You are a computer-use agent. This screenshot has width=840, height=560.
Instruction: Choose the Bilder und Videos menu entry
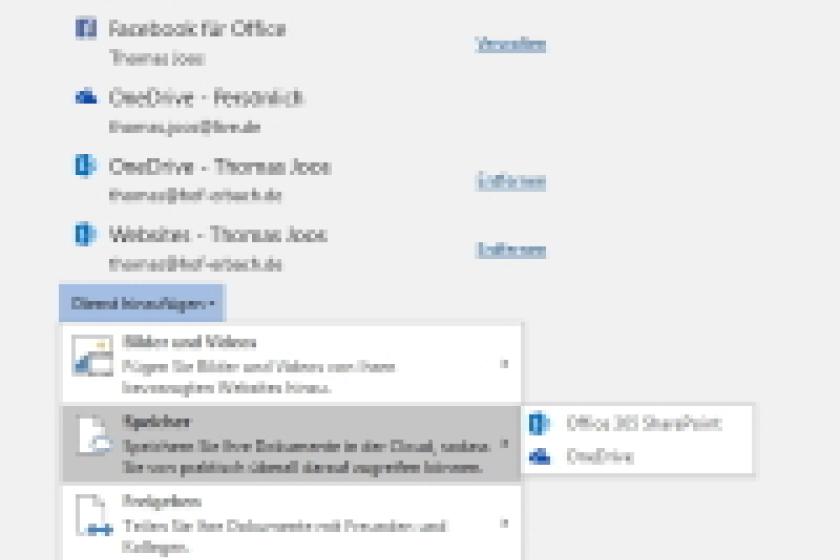click(x=291, y=364)
